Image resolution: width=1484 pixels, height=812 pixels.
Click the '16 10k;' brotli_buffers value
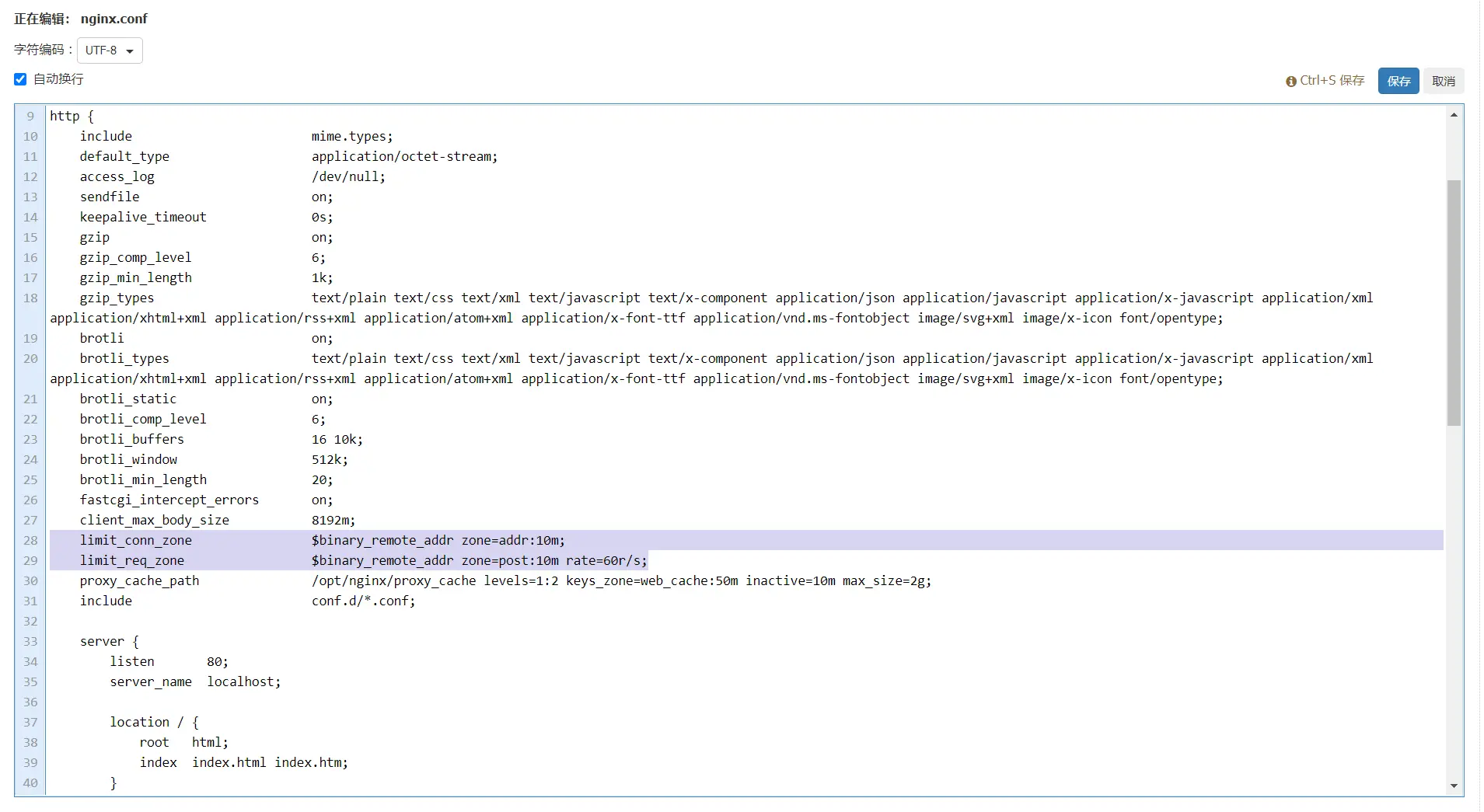tap(337, 439)
